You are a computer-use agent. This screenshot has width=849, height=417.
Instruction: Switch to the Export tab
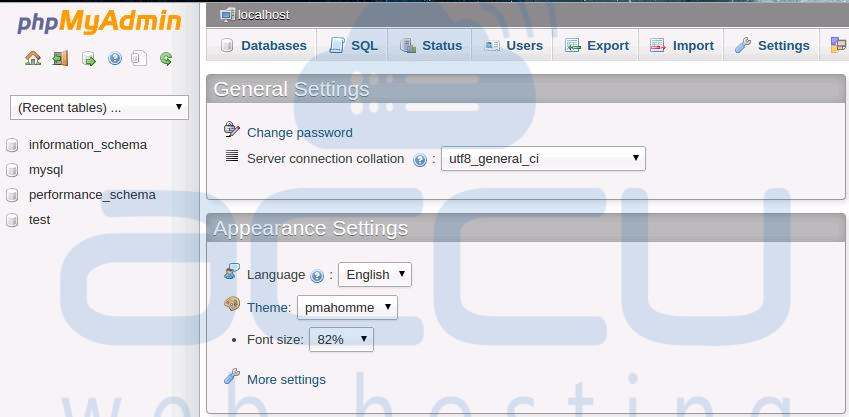pos(596,45)
